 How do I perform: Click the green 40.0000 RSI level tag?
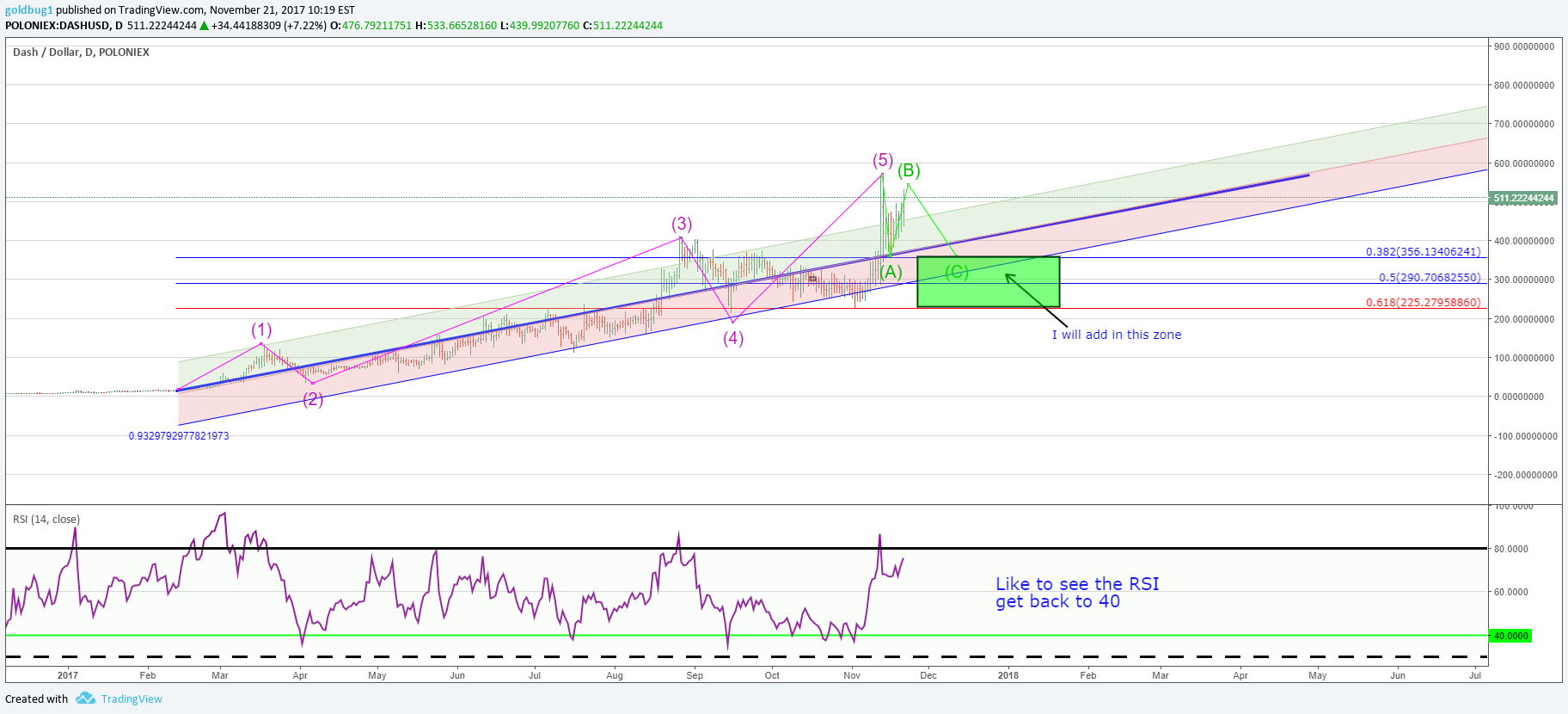[x=1510, y=636]
